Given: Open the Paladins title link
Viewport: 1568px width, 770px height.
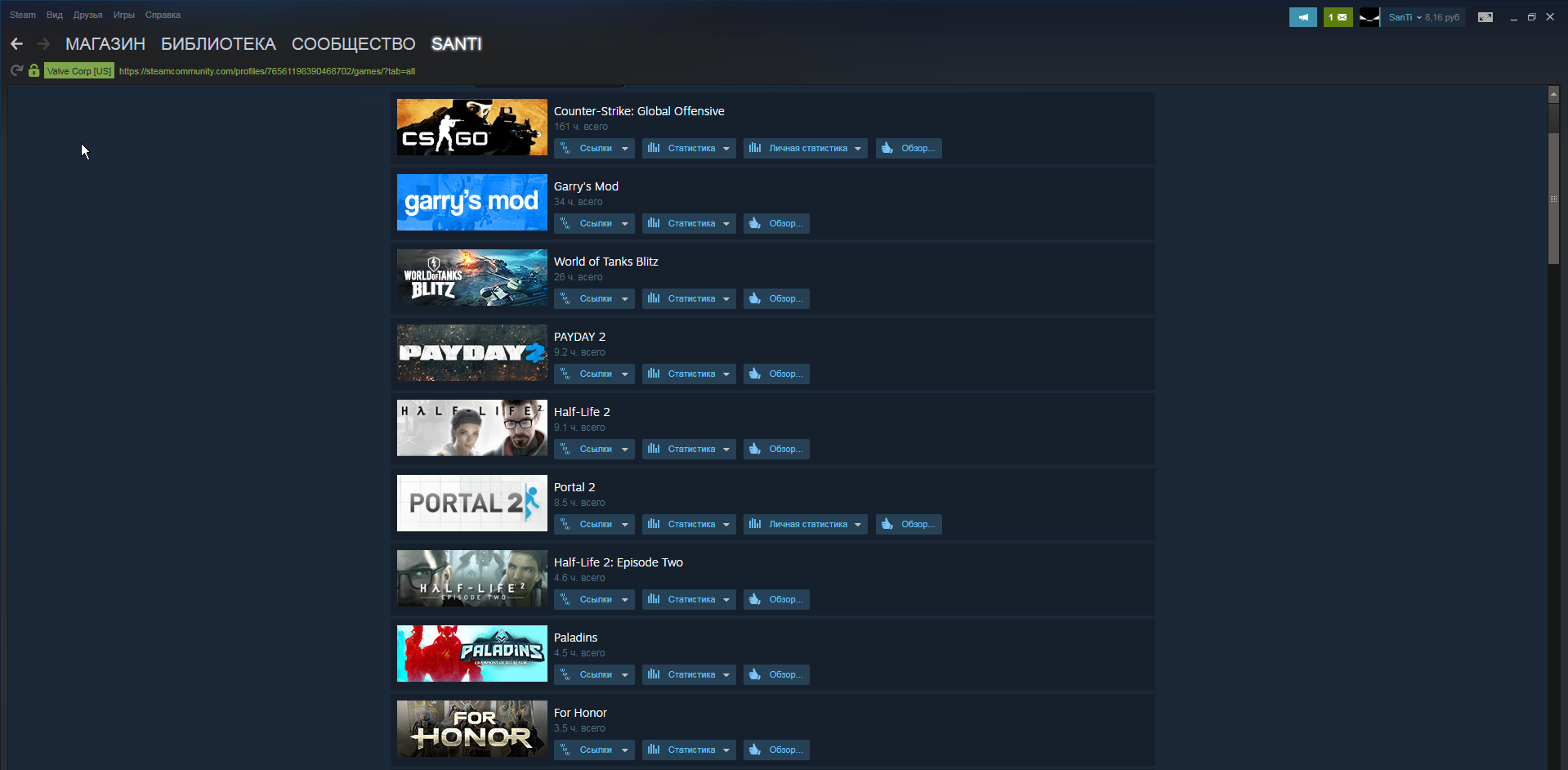Looking at the screenshot, I should coord(575,638).
